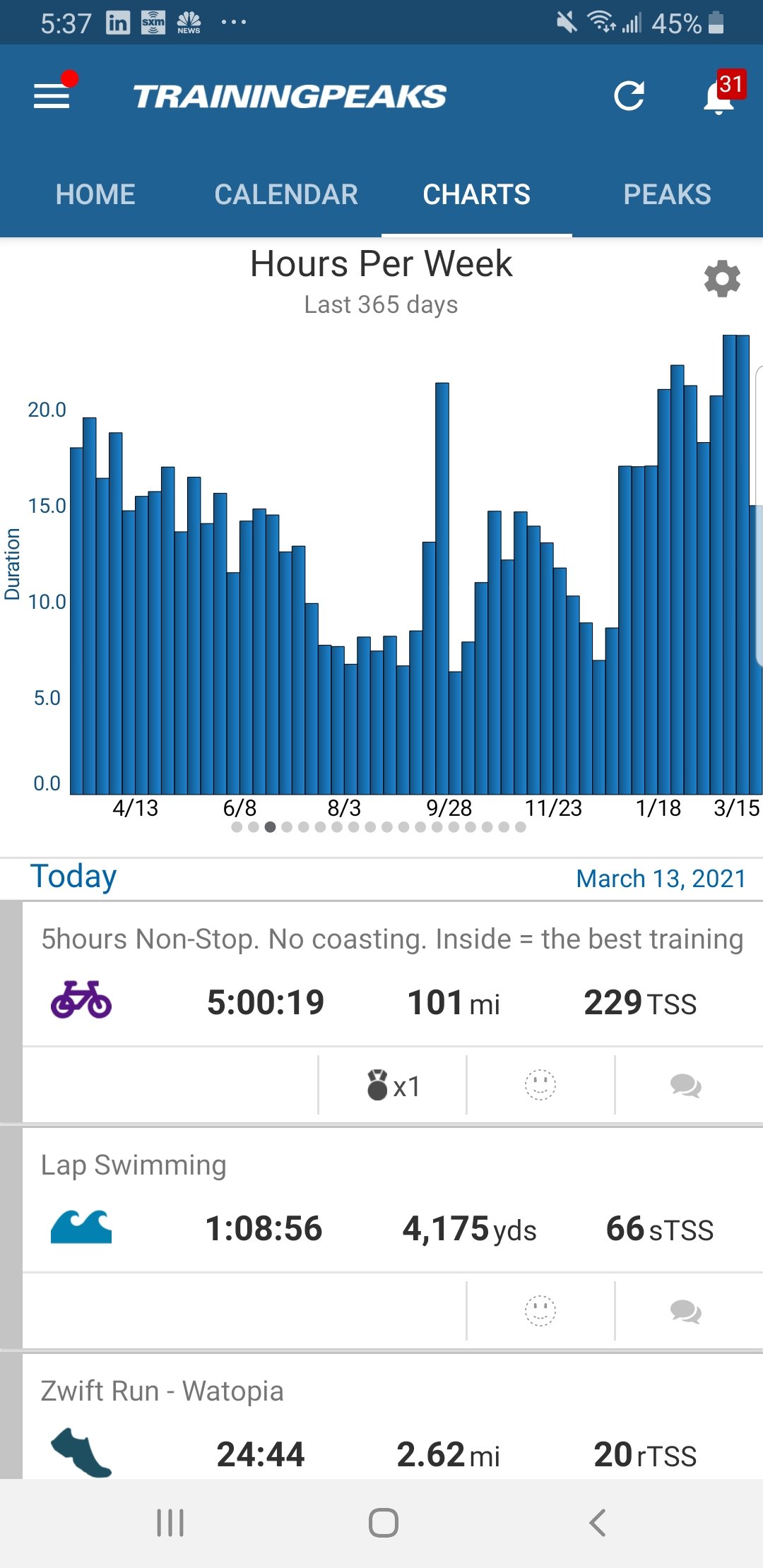Open comments on the bike workout

pos(685,1086)
